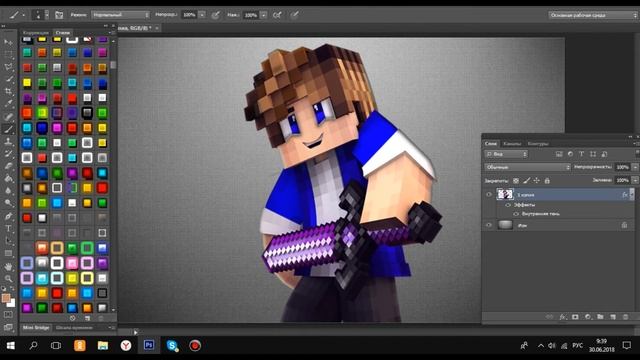Select the Pen tool
The width and height of the screenshot is (640, 360).
pyautogui.click(x=8, y=216)
